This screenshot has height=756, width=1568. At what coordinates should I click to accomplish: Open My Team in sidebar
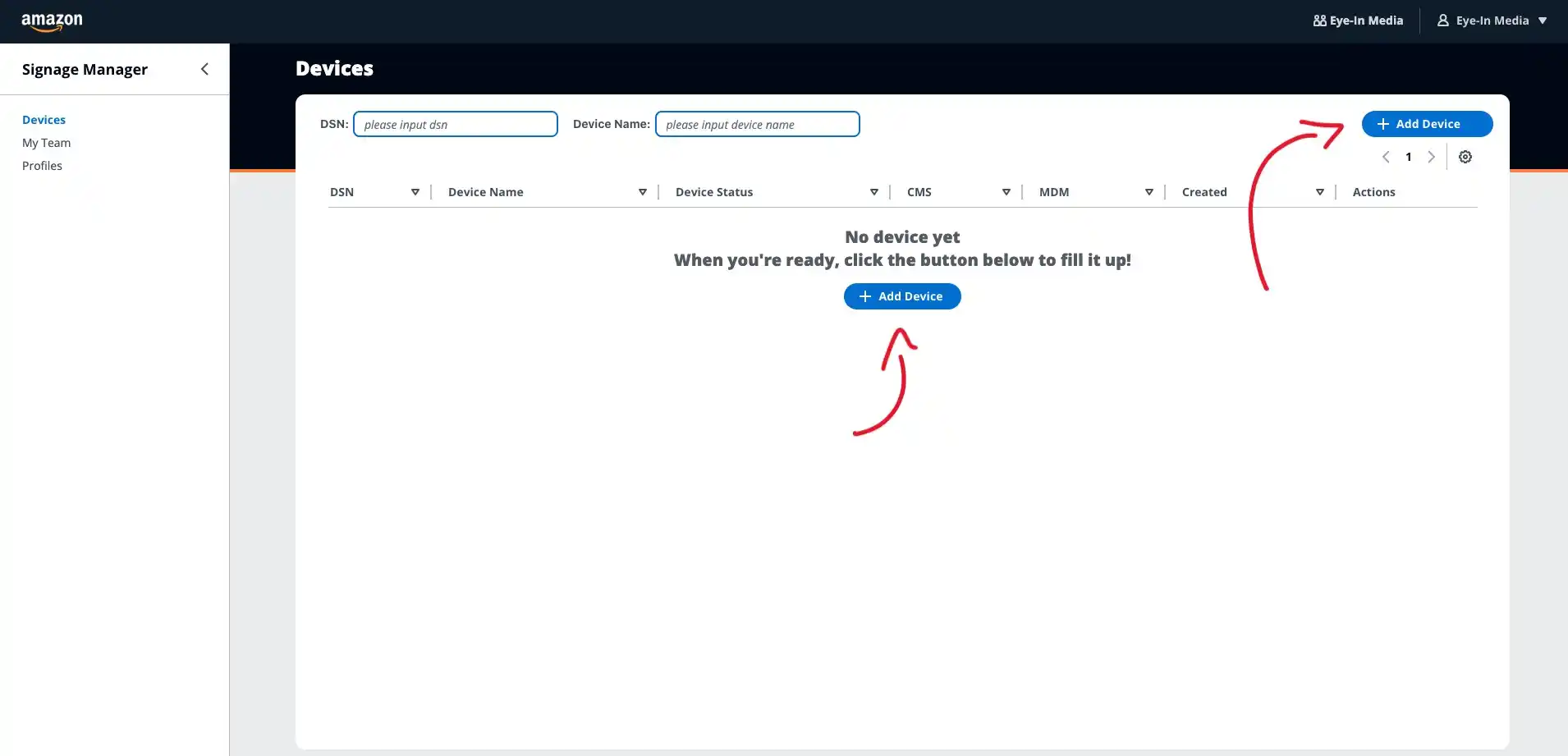(x=46, y=143)
